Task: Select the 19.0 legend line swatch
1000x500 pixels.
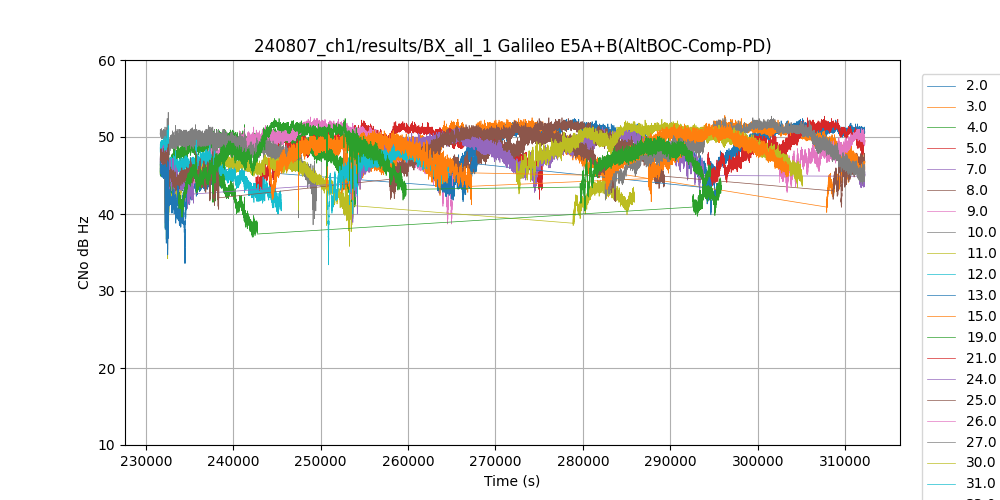Action: point(942,337)
